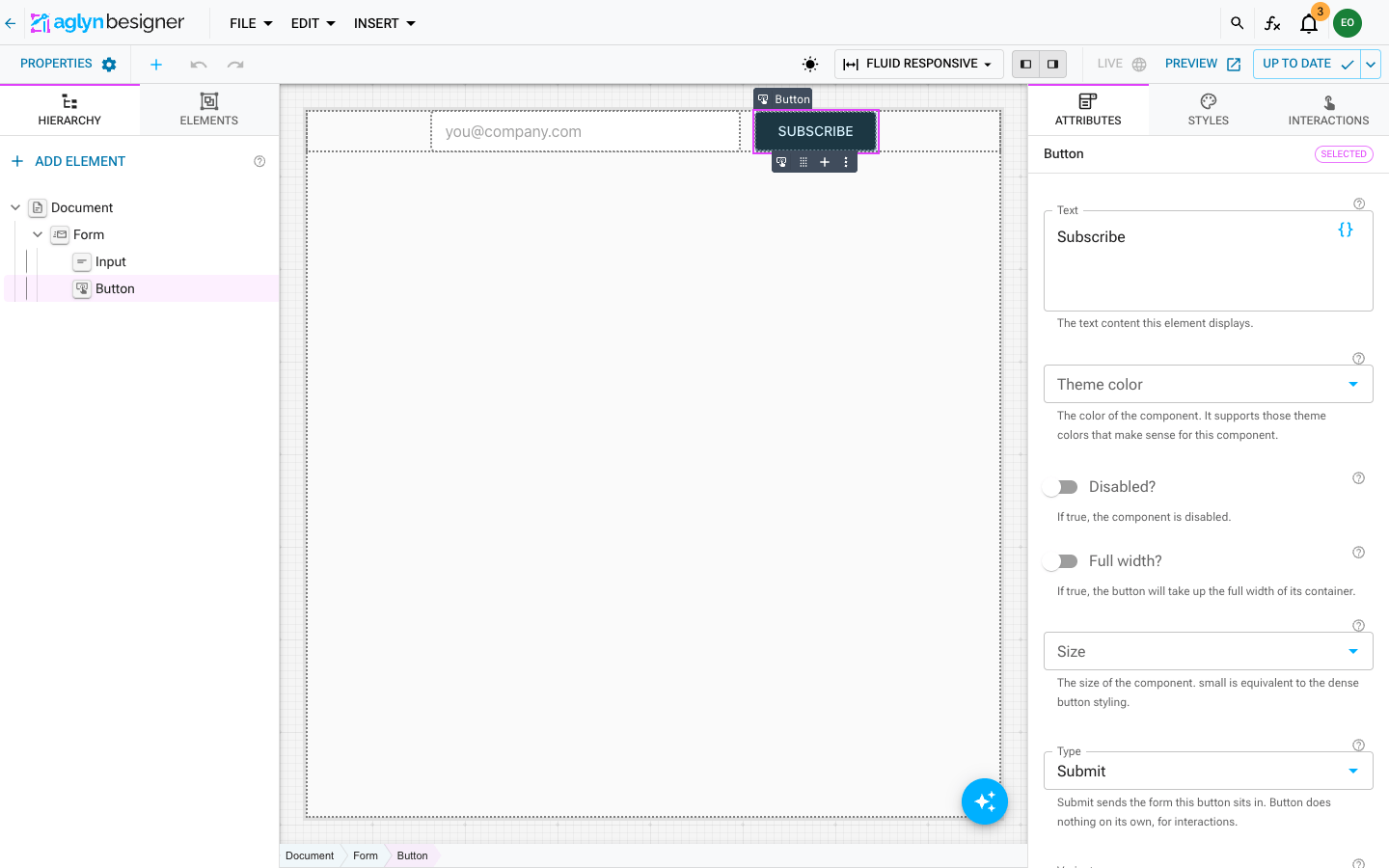
Task: Click the Form breadcrumb at bottom
Action: tap(366, 855)
